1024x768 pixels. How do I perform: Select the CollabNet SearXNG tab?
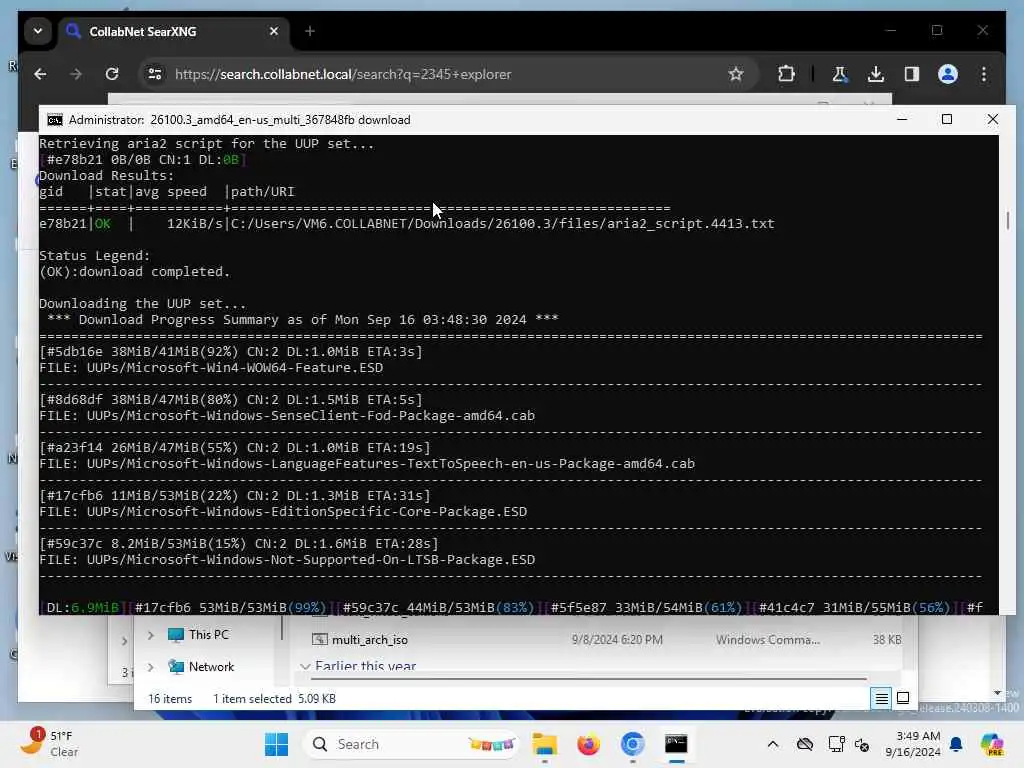coord(173,31)
